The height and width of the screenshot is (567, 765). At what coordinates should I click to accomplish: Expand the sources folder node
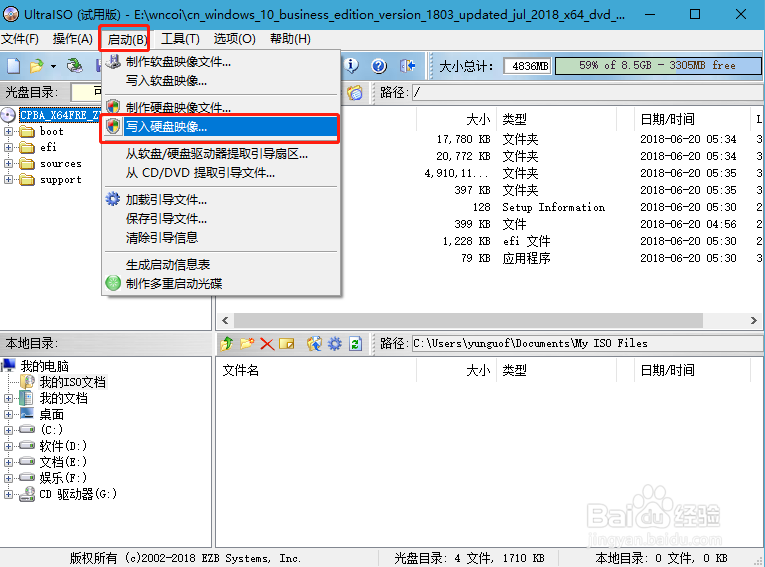tap(8, 163)
